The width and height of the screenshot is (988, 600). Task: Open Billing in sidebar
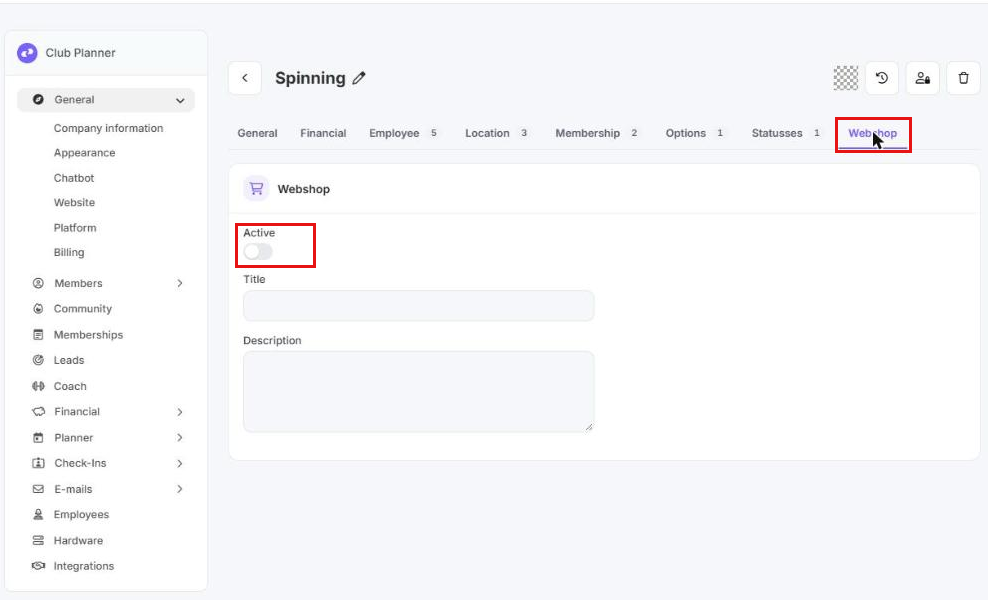[69, 252]
